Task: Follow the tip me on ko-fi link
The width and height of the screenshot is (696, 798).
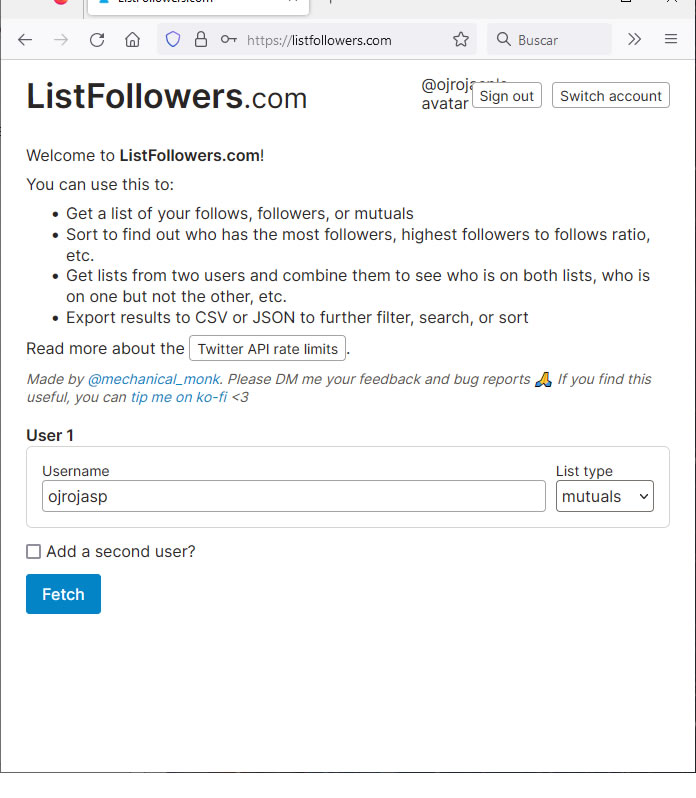Action: tap(179, 397)
